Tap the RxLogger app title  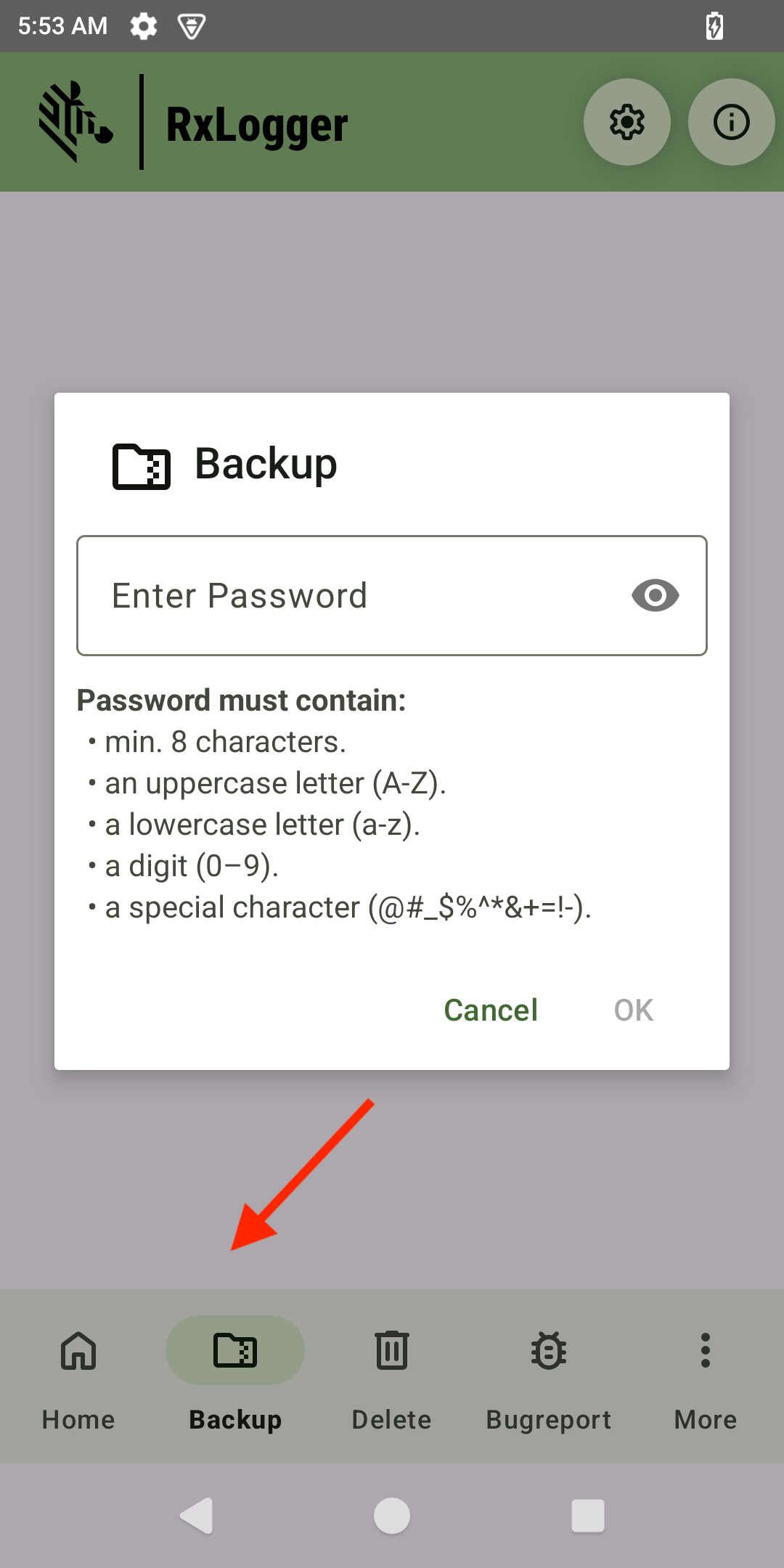[x=257, y=125]
